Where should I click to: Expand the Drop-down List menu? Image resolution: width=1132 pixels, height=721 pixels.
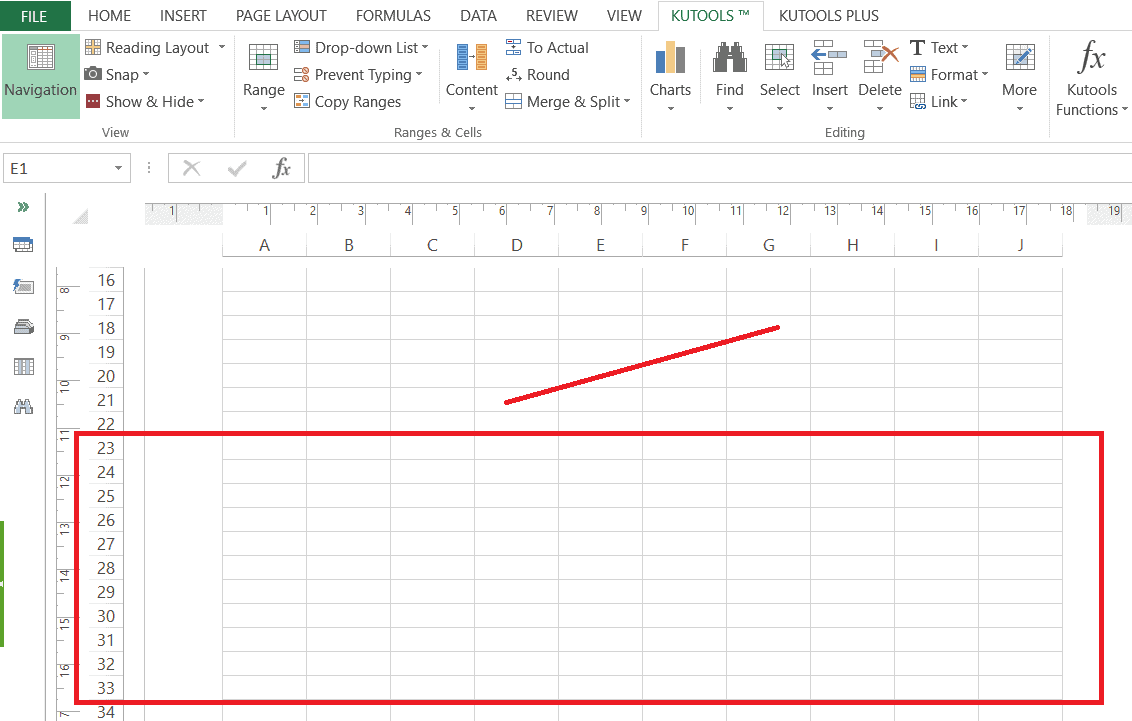362,46
